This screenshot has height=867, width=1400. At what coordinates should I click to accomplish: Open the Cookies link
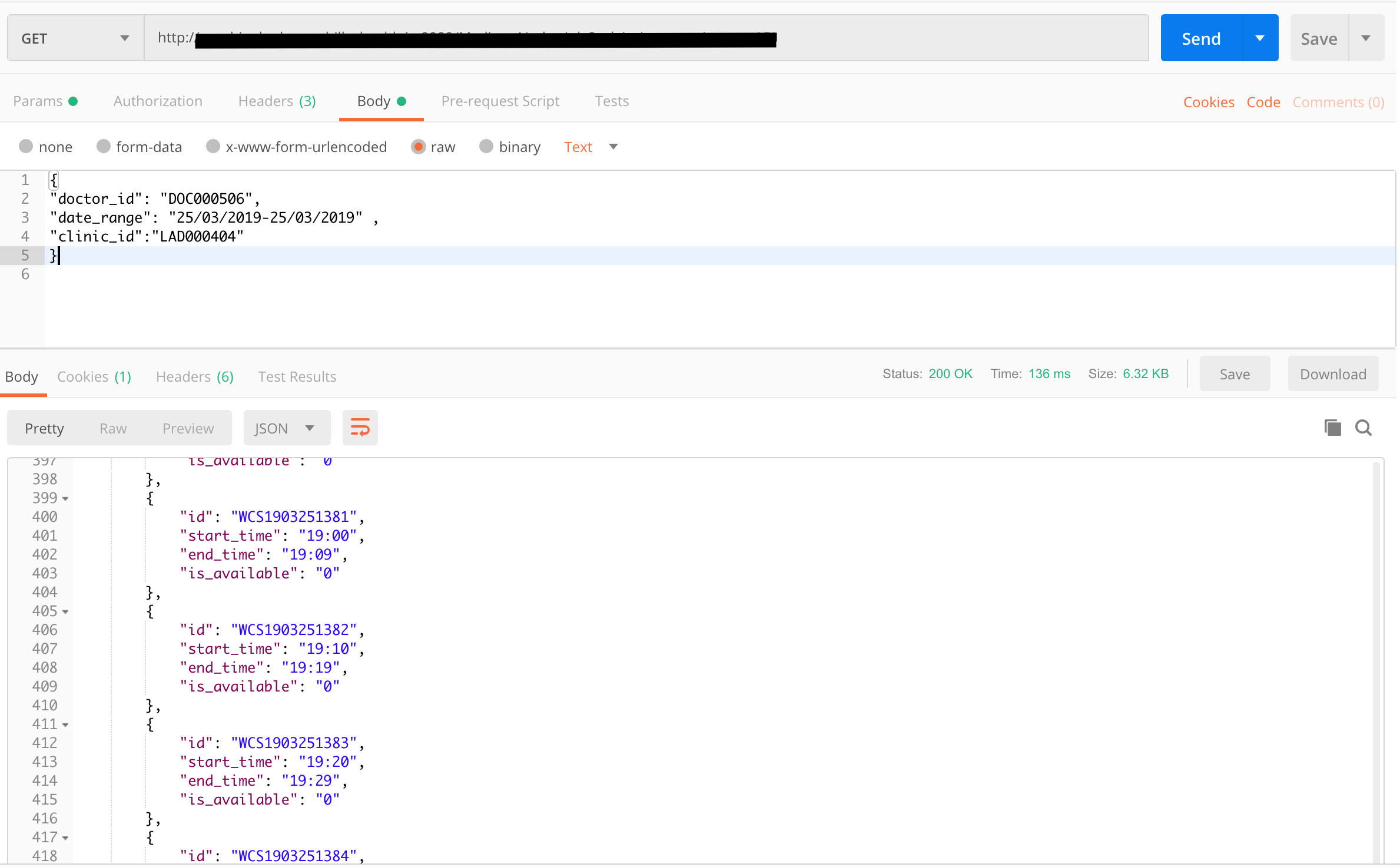(1209, 102)
